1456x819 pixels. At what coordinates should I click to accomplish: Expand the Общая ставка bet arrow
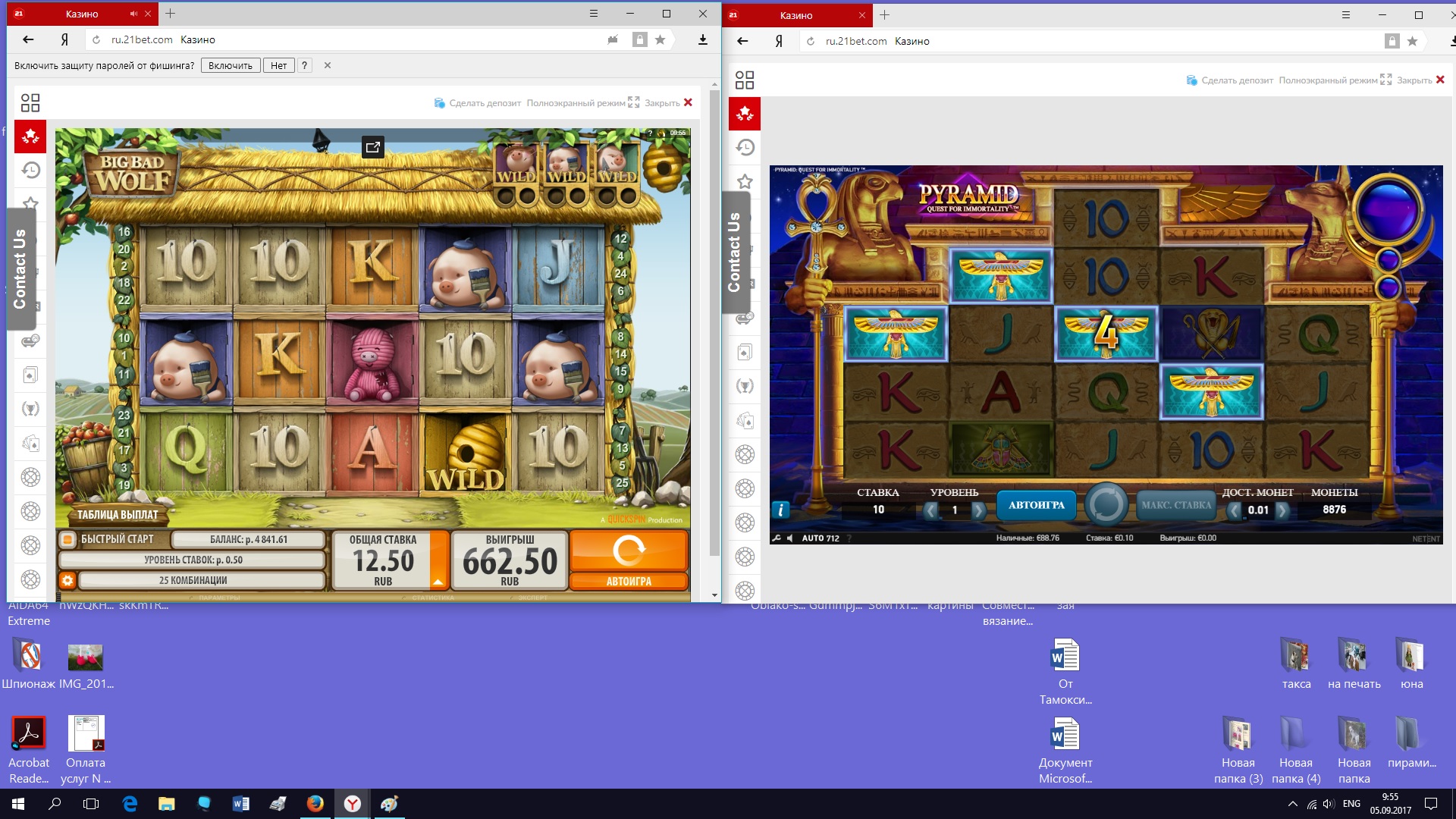click(x=438, y=582)
